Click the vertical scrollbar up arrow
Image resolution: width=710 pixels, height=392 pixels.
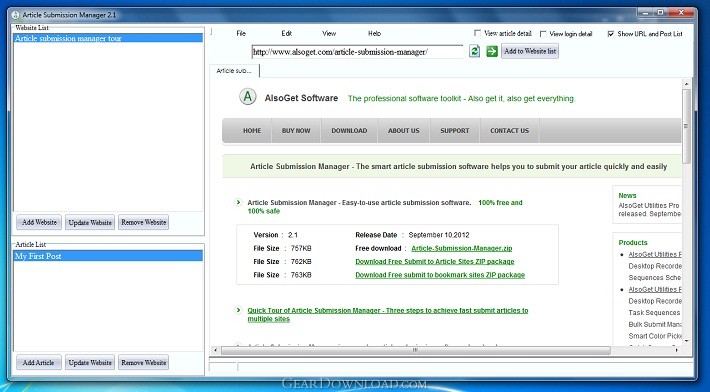pyautogui.click(x=686, y=84)
